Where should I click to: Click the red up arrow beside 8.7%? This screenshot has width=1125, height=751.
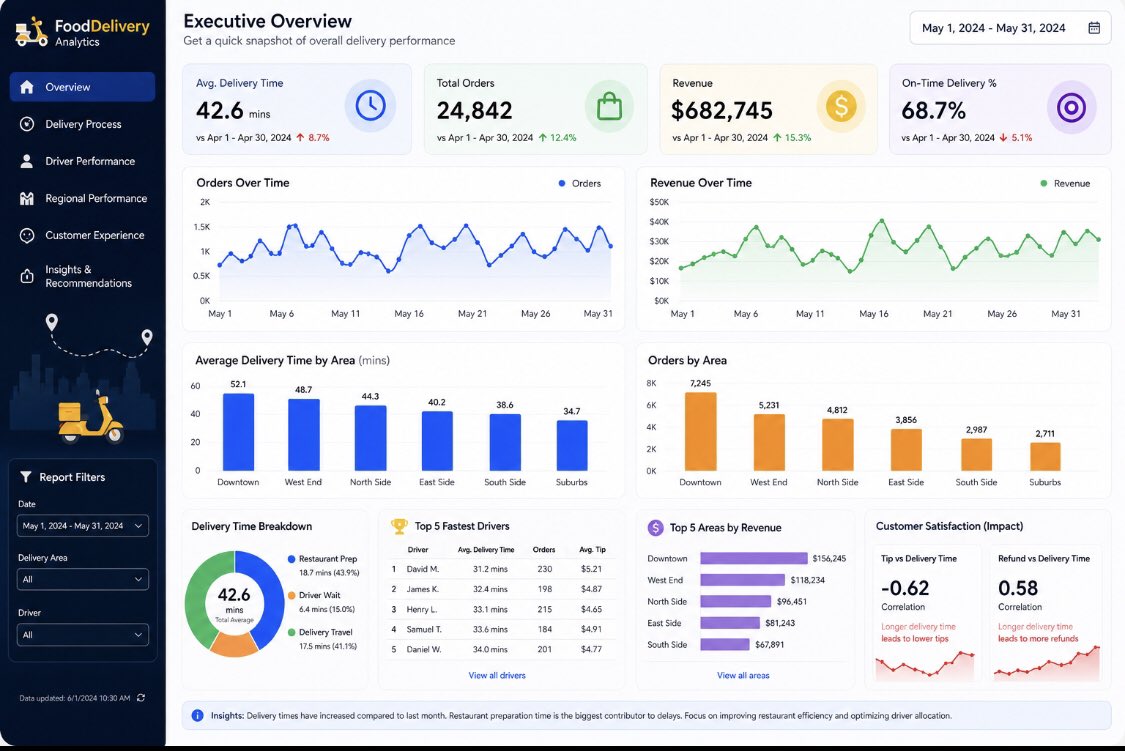pos(300,138)
